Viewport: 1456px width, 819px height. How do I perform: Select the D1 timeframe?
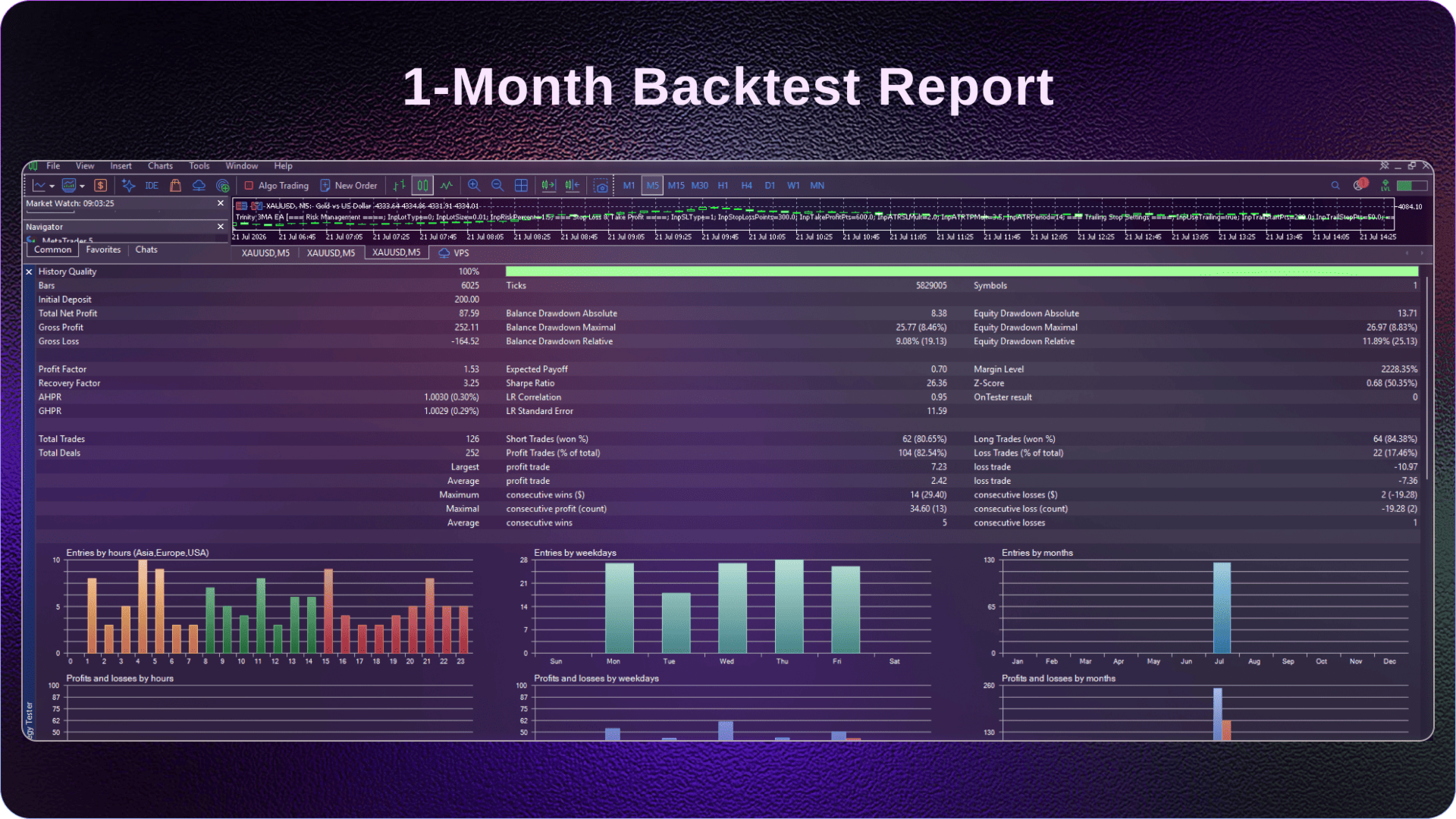click(x=770, y=186)
